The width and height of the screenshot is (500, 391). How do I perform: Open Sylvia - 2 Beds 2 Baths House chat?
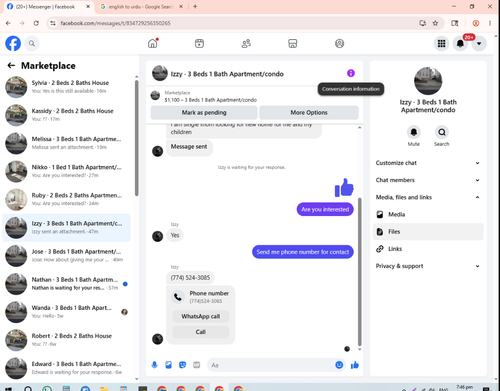pos(67,87)
